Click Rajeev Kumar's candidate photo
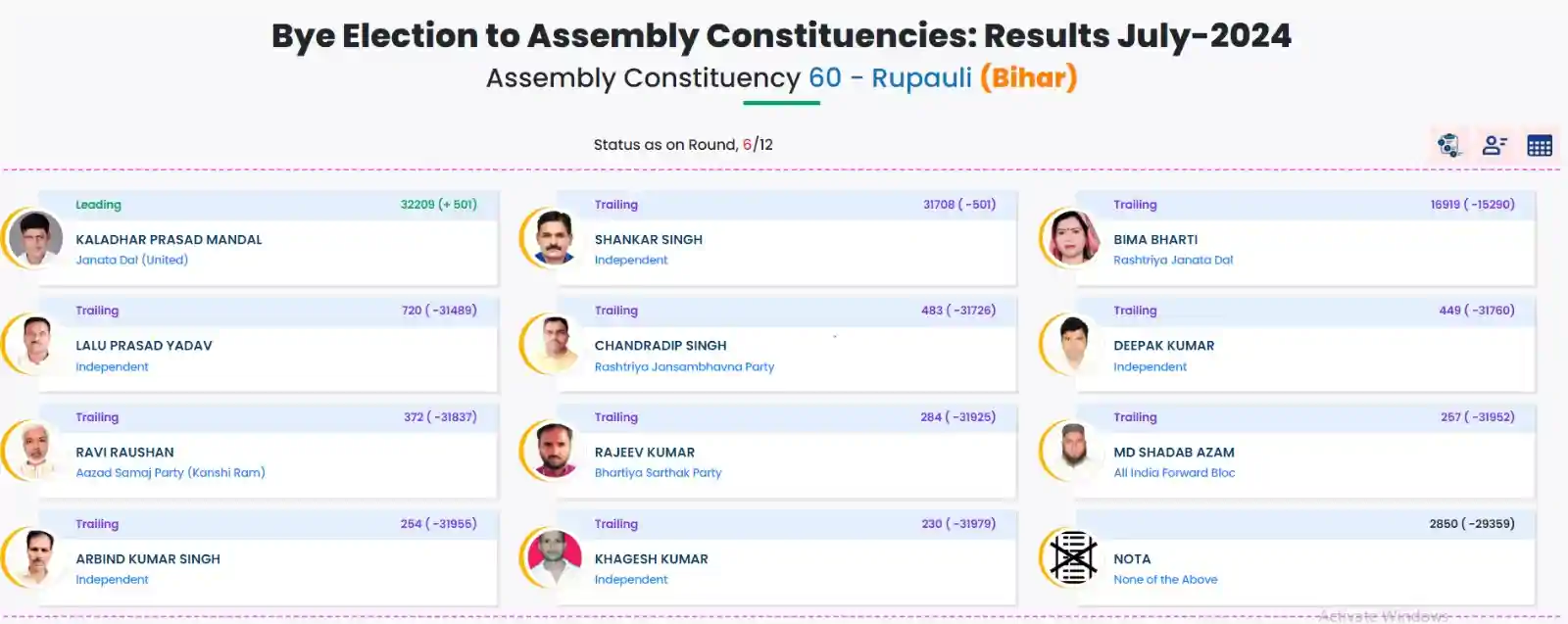Image resolution: width=1568 pixels, height=624 pixels. click(554, 451)
